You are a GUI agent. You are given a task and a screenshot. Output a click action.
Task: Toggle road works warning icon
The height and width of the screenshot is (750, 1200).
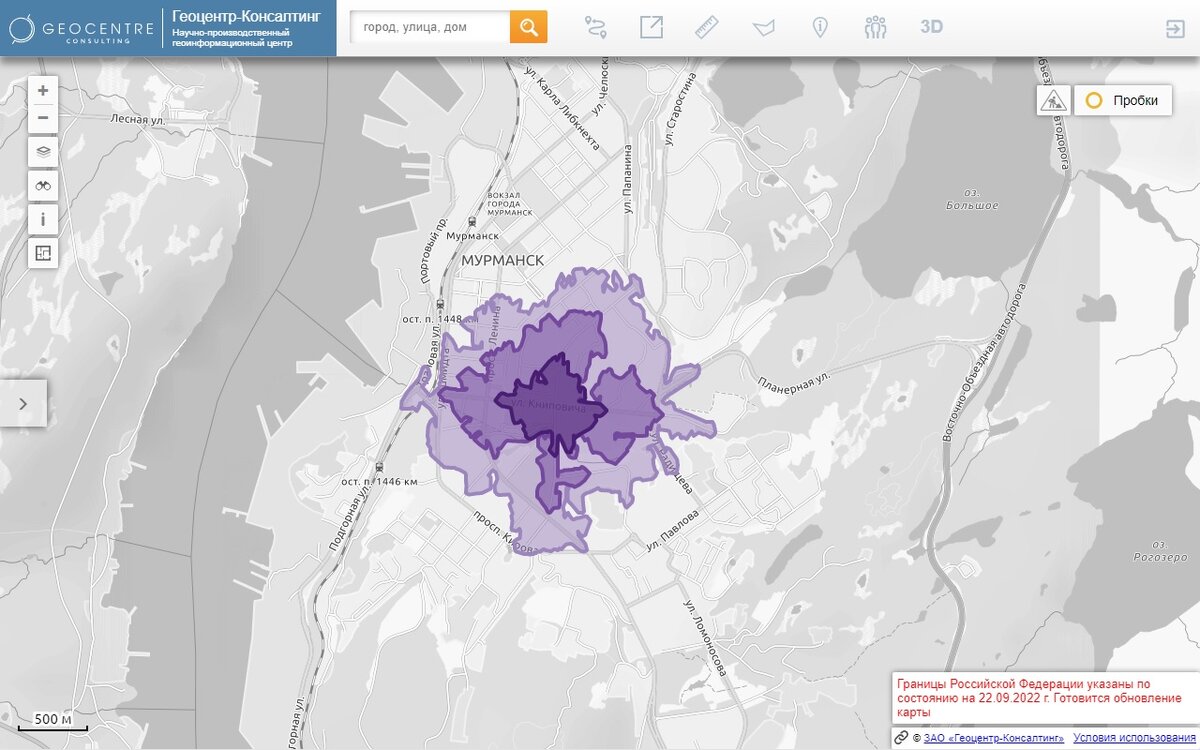click(x=1054, y=100)
